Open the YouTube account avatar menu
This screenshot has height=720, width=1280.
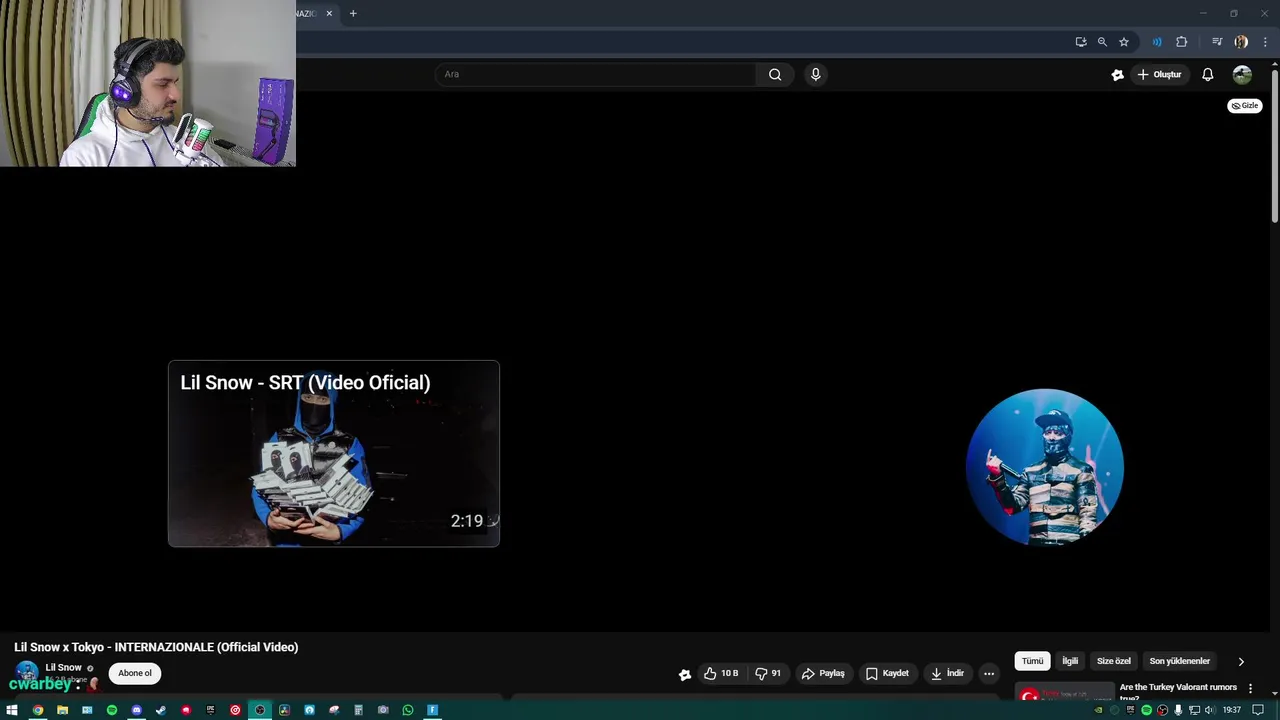coord(1242,74)
